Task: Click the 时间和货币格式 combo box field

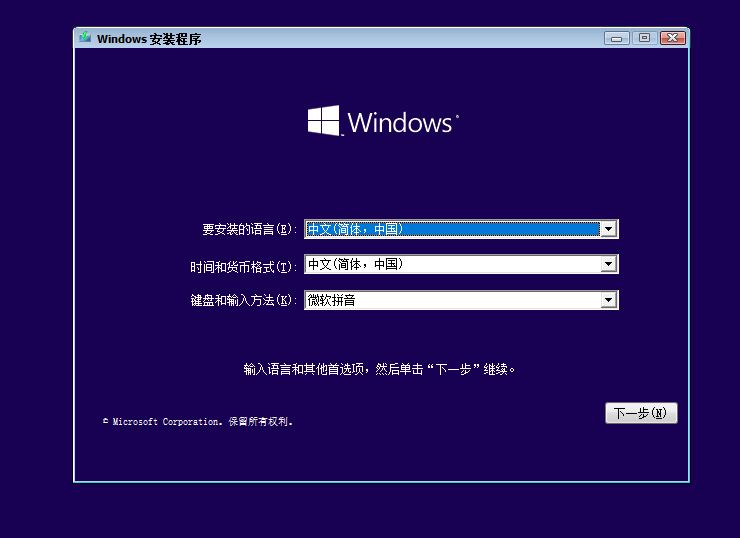Action: (461, 264)
